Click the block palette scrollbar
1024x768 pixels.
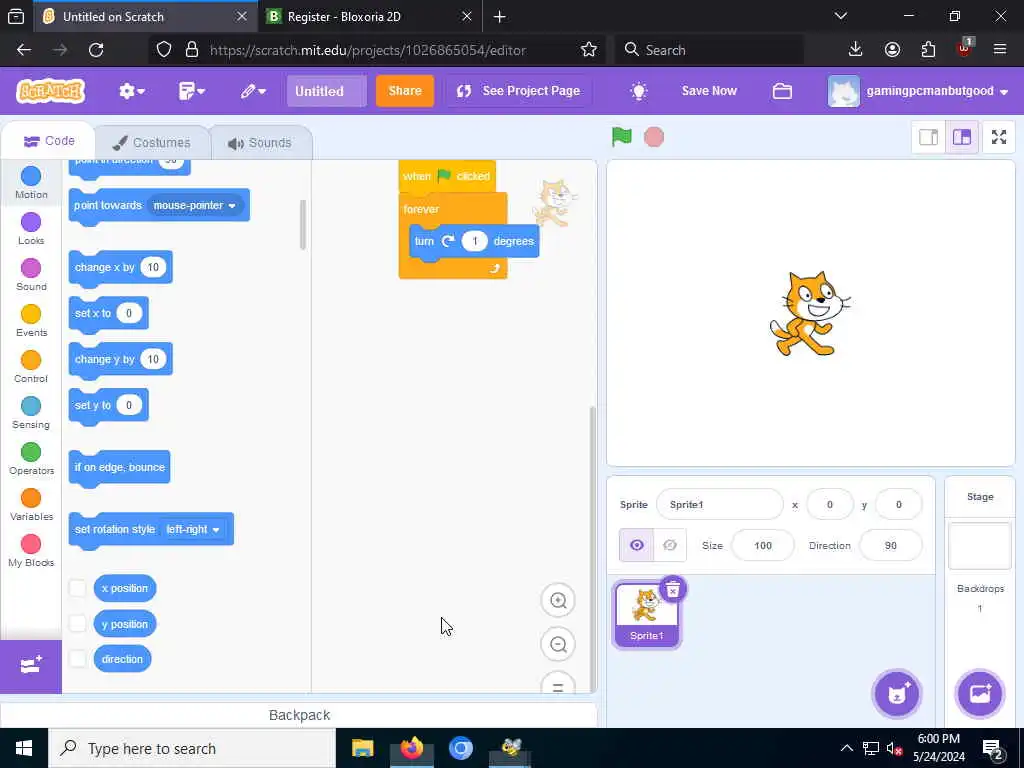302,225
